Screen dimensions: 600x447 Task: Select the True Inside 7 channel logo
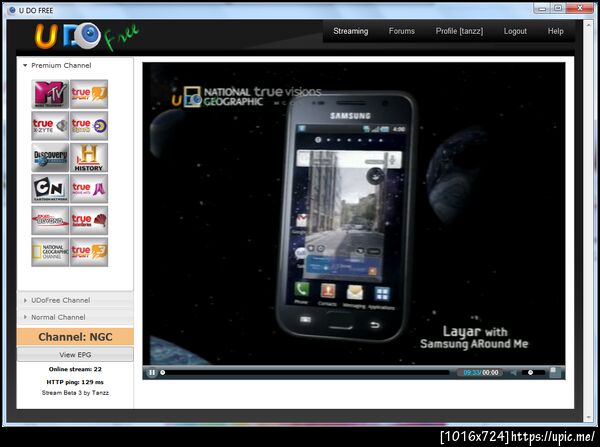click(89, 94)
